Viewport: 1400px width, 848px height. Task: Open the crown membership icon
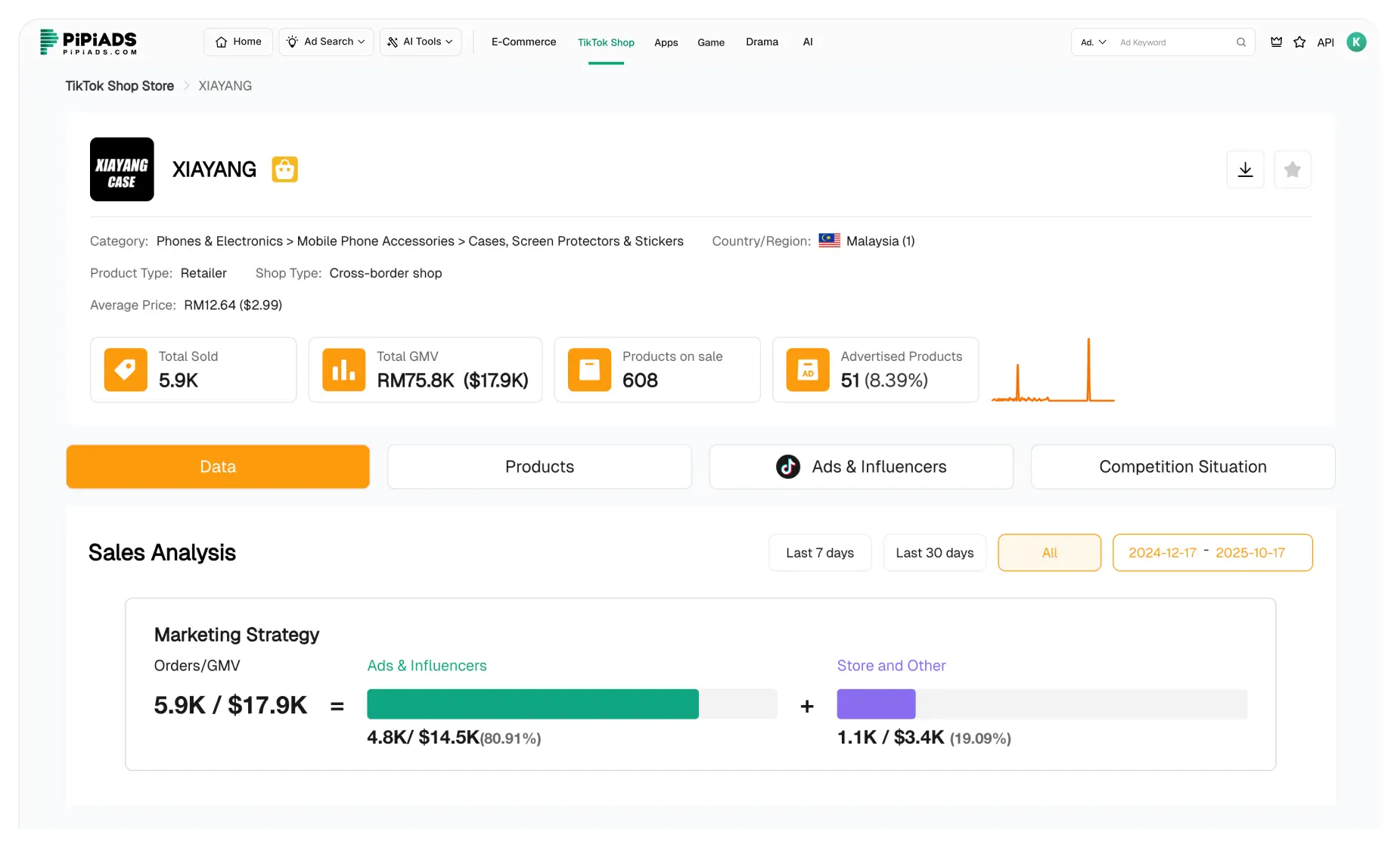pos(1276,42)
